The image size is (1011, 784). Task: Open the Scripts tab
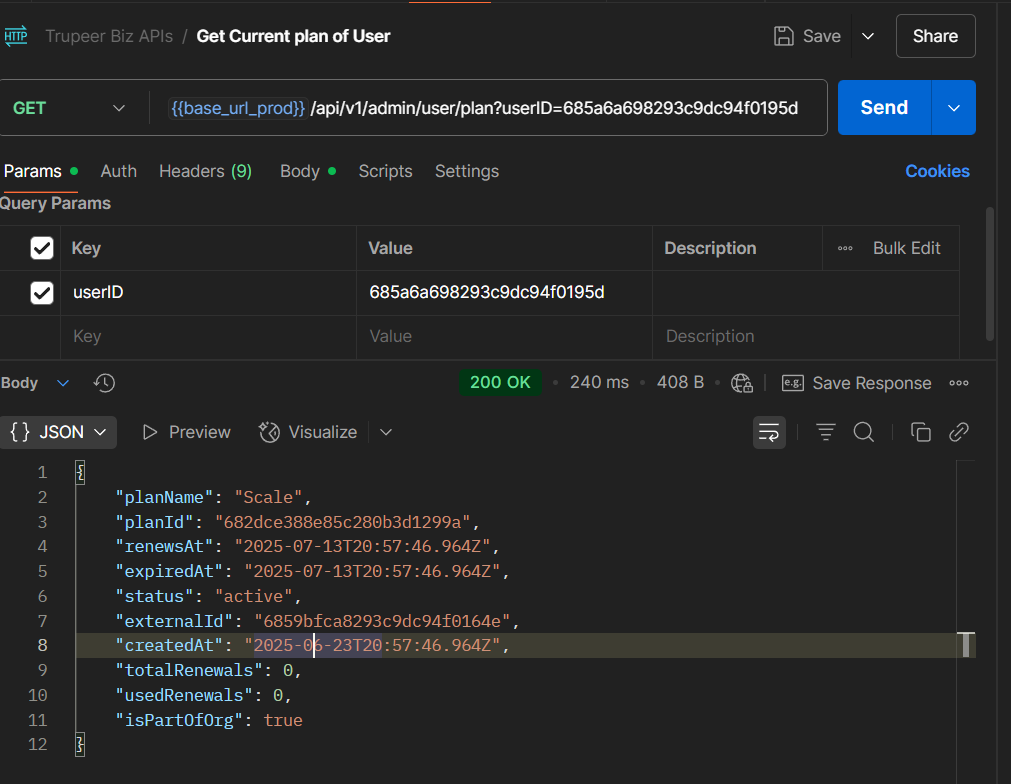coord(385,171)
